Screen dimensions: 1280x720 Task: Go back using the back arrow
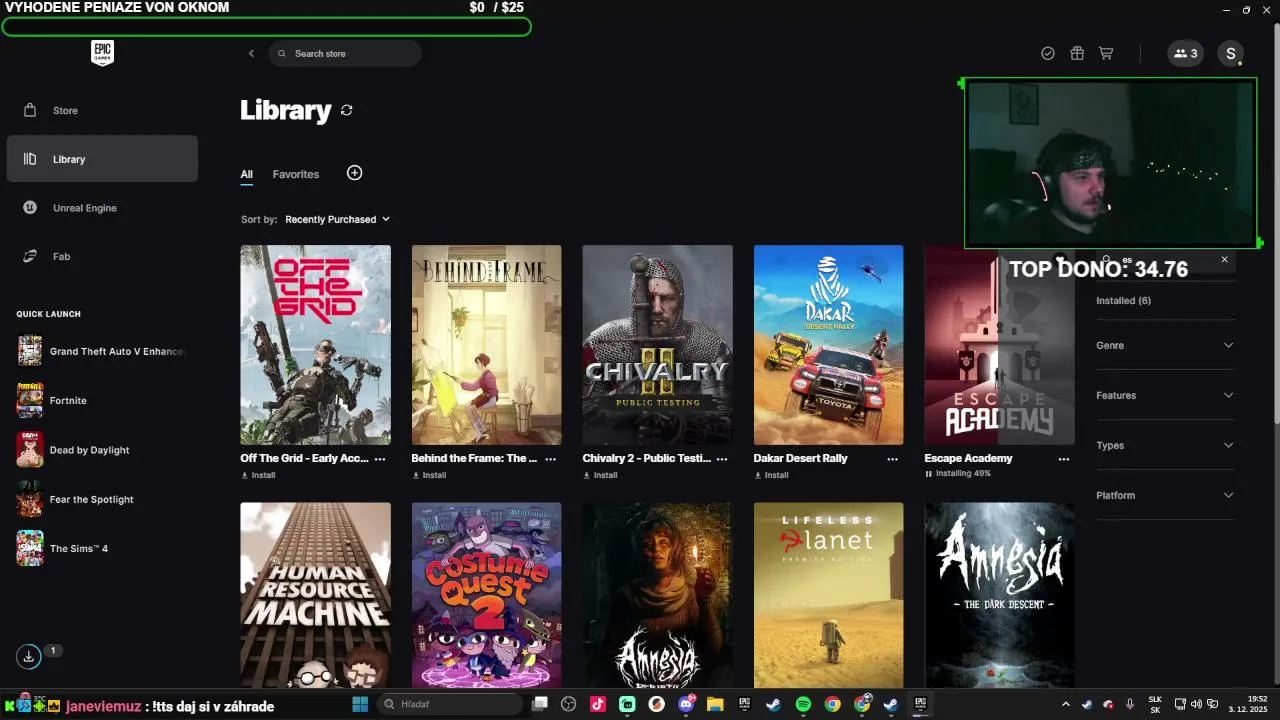click(251, 53)
